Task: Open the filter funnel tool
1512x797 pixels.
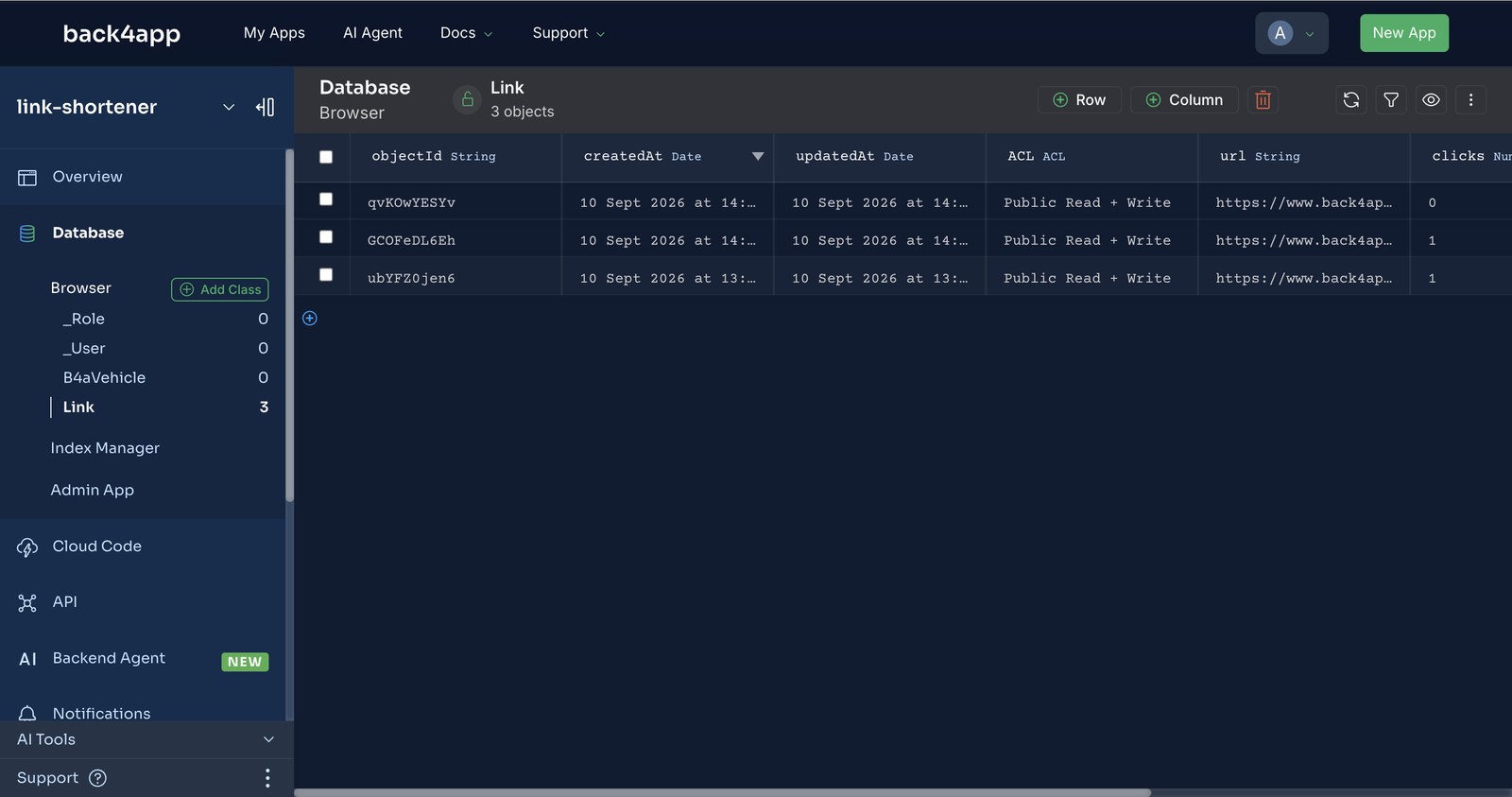Action: (x=1391, y=99)
